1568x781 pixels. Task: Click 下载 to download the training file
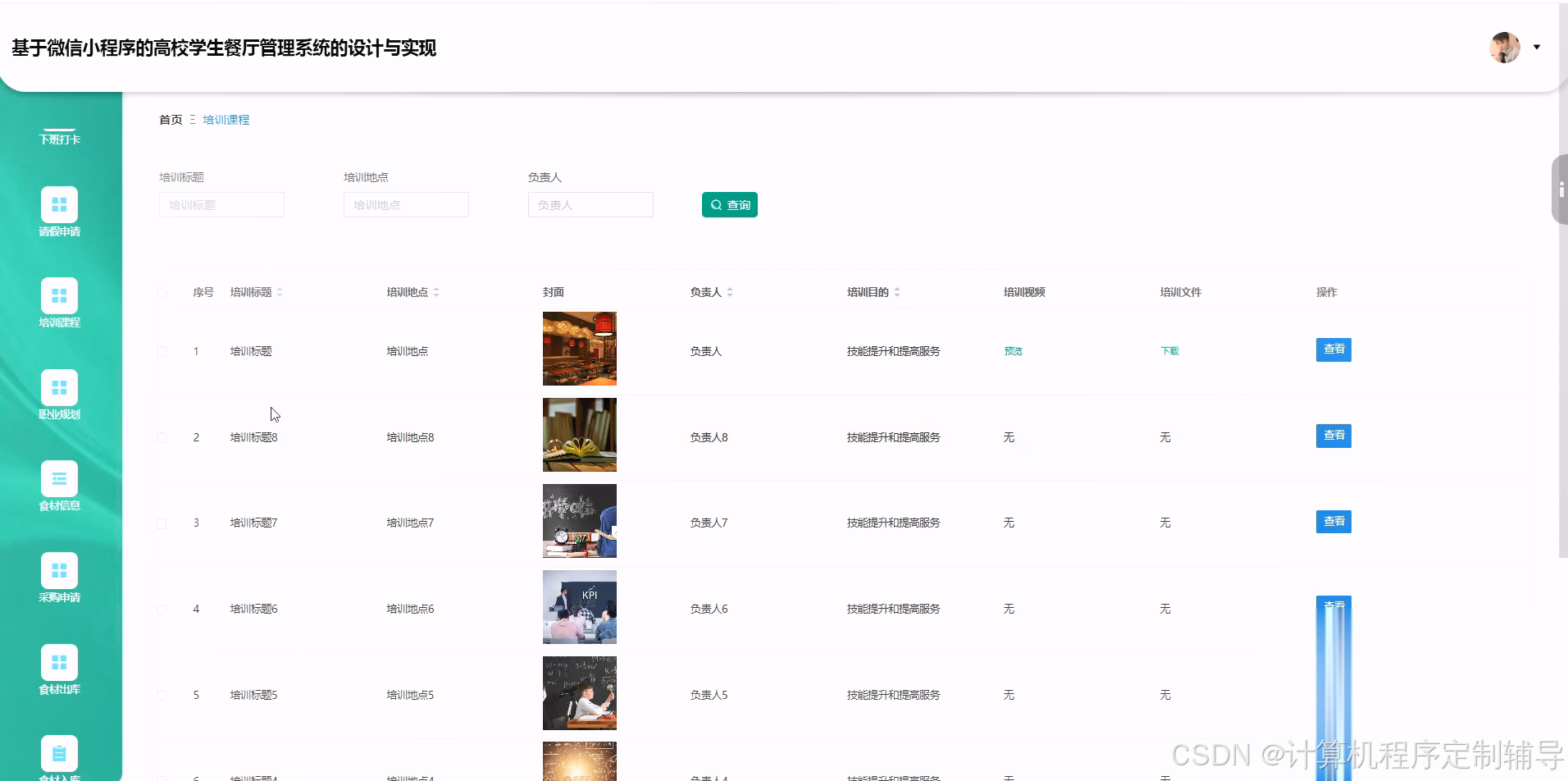click(x=1169, y=350)
